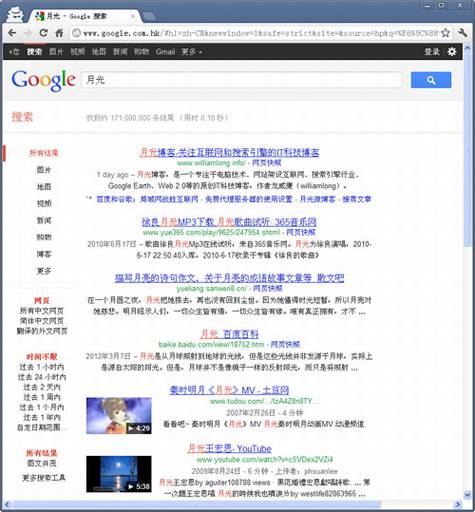Select 所有中文网页 filter

[x=42, y=311]
